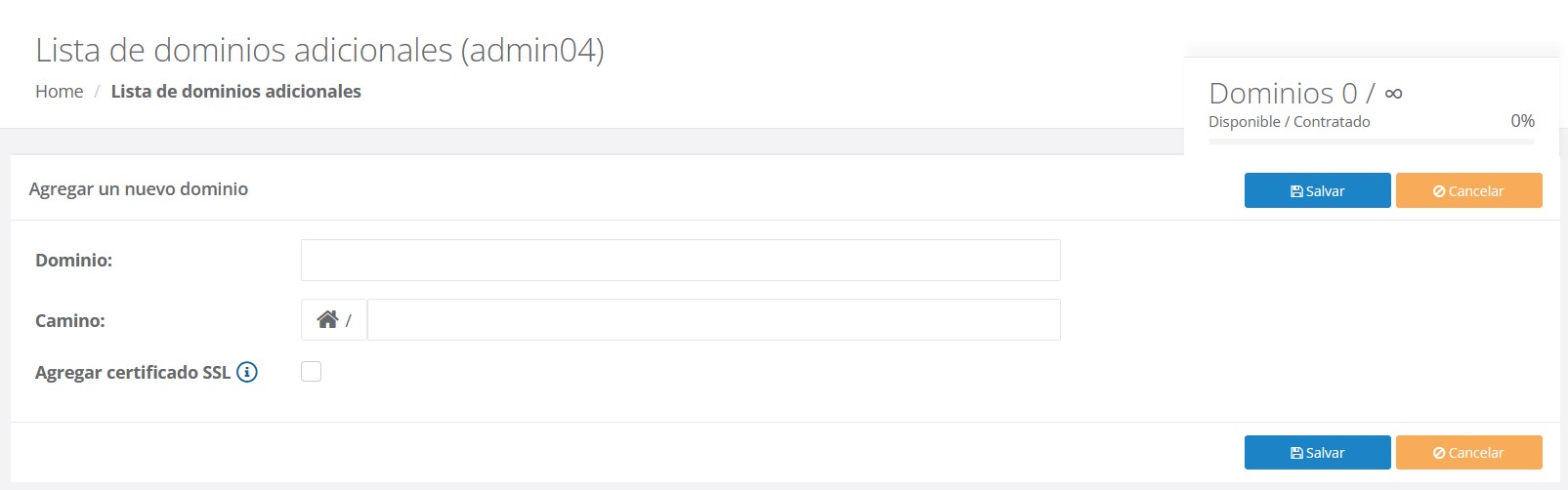Click the floppy disk icon on top Salvar
Screen dimensions: 1568x490
click(x=1296, y=191)
